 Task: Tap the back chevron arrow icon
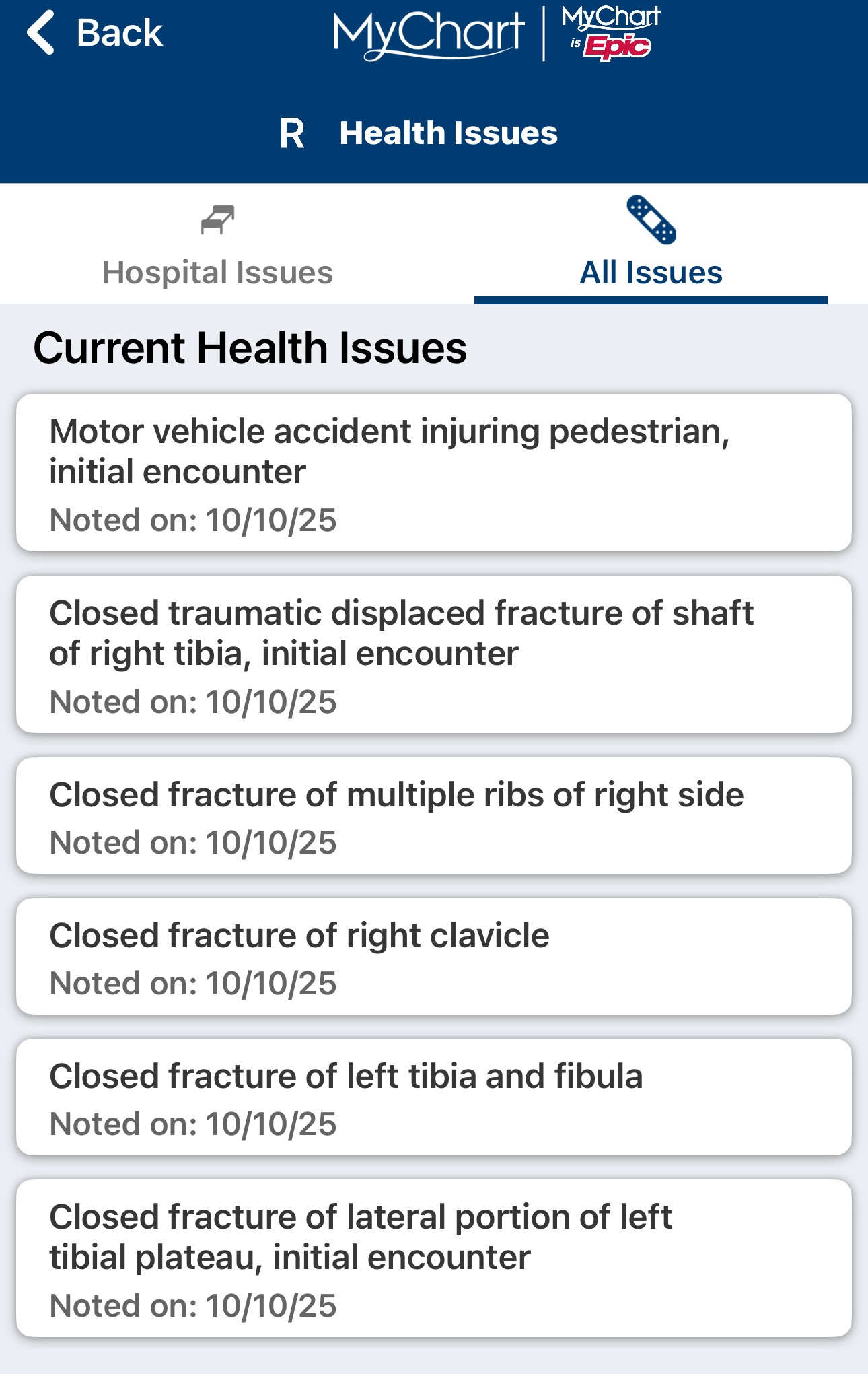tap(42, 32)
